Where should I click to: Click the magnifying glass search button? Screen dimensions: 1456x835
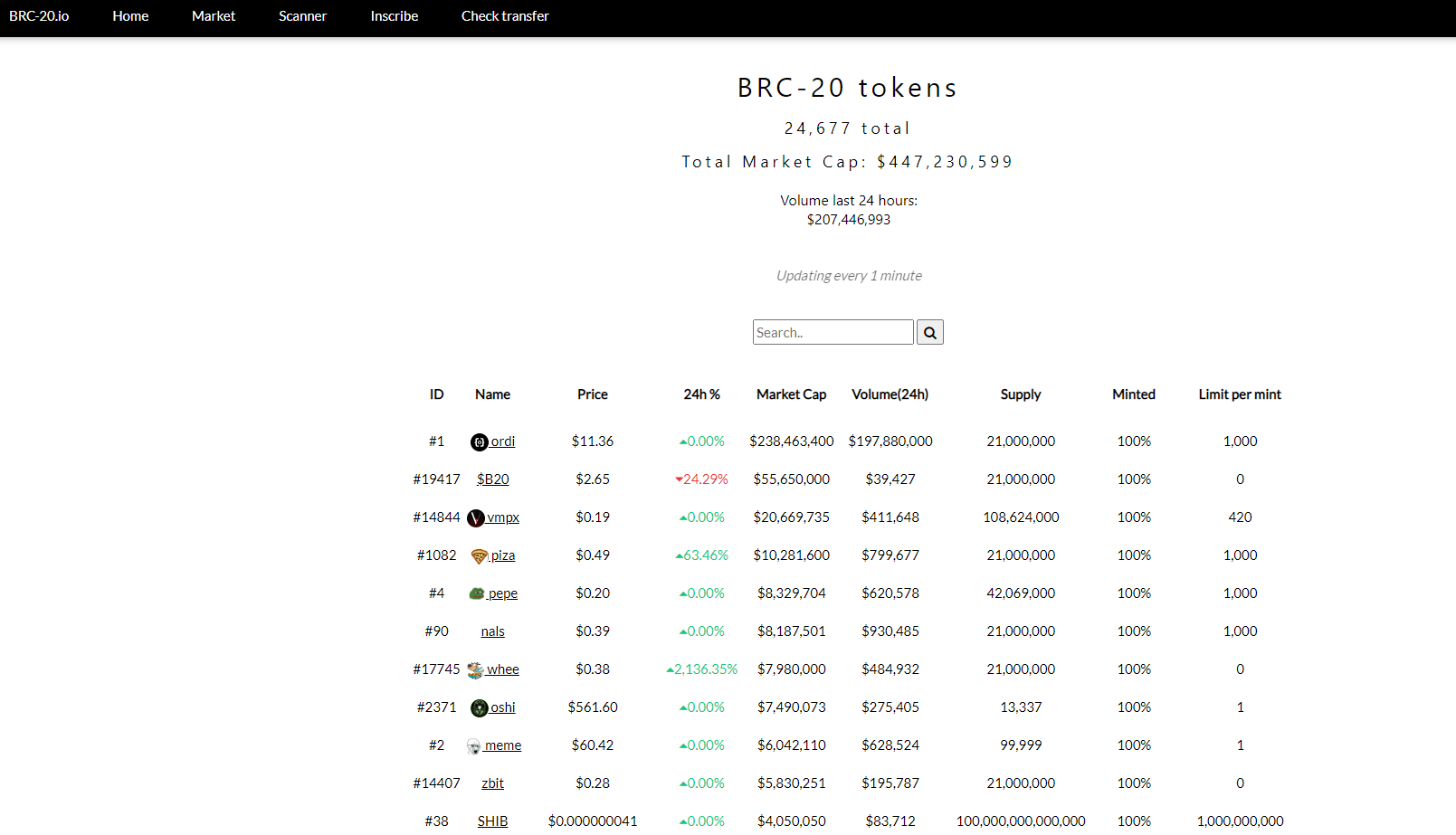click(929, 333)
